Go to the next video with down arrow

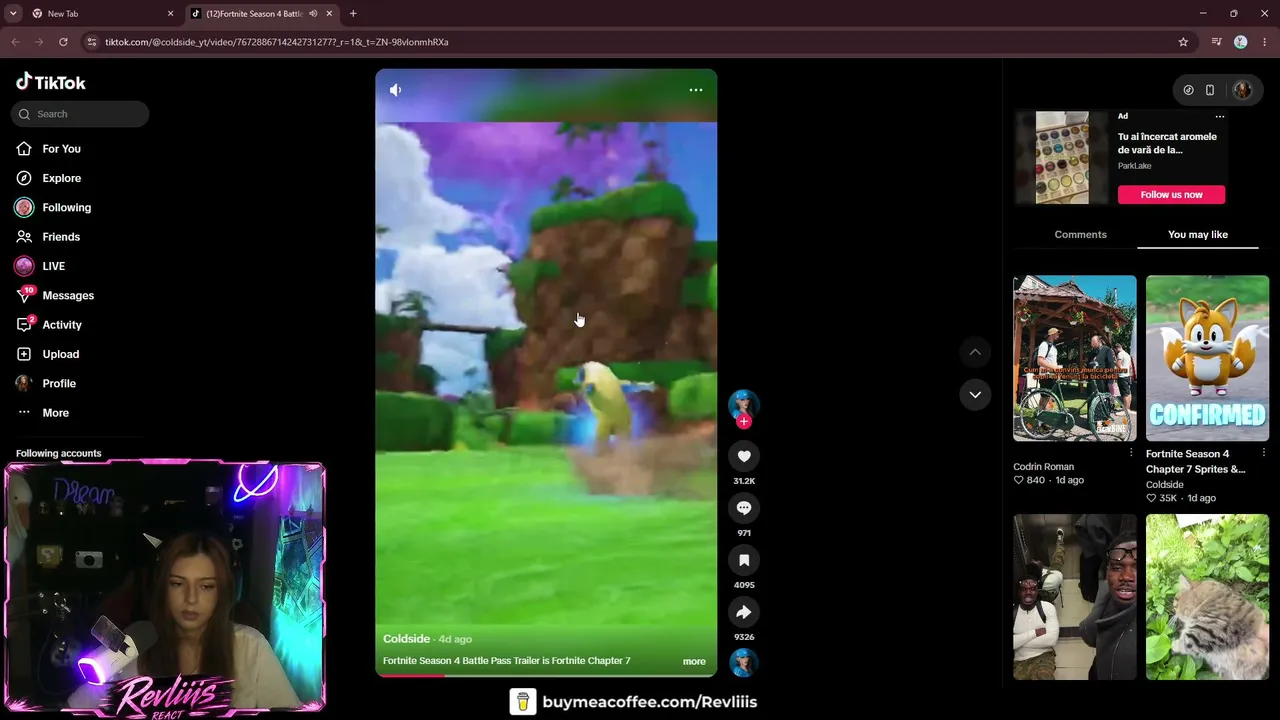[x=975, y=395]
